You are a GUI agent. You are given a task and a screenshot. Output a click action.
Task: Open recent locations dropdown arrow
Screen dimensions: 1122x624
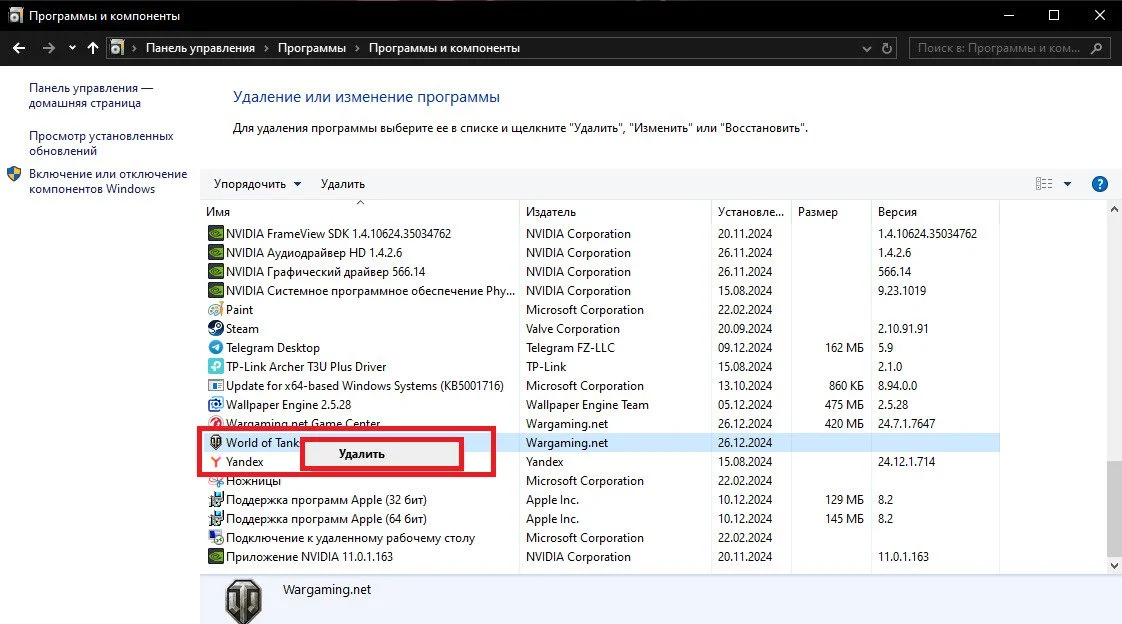72,48
